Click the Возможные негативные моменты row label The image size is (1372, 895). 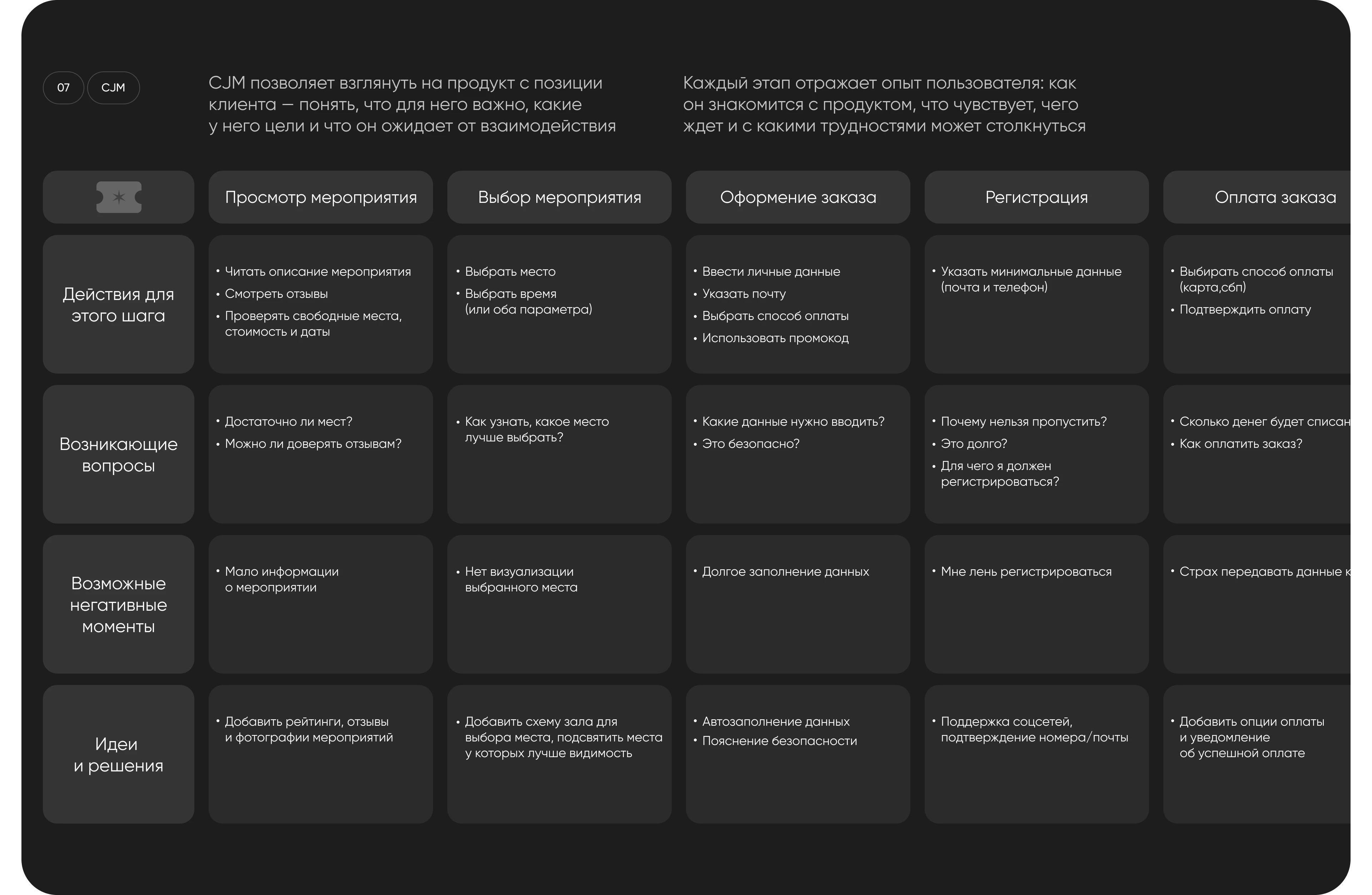point(119,604)
